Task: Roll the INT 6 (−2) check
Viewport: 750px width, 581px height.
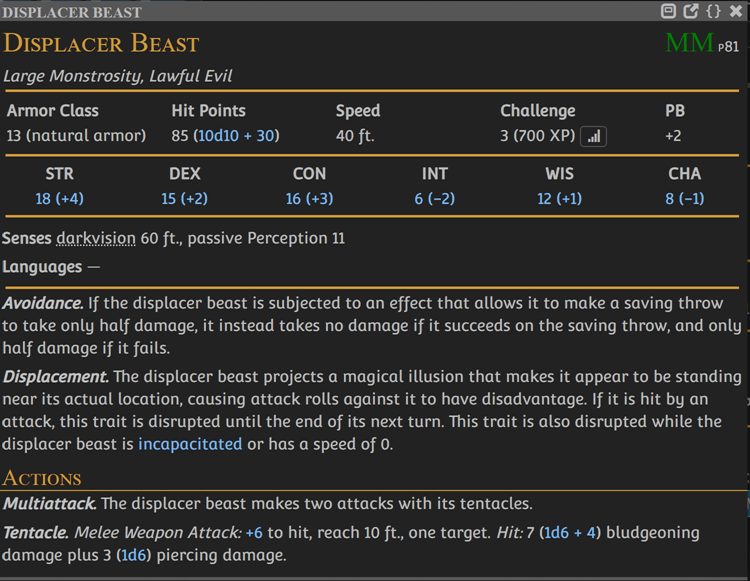Action: tap(435, 198)
